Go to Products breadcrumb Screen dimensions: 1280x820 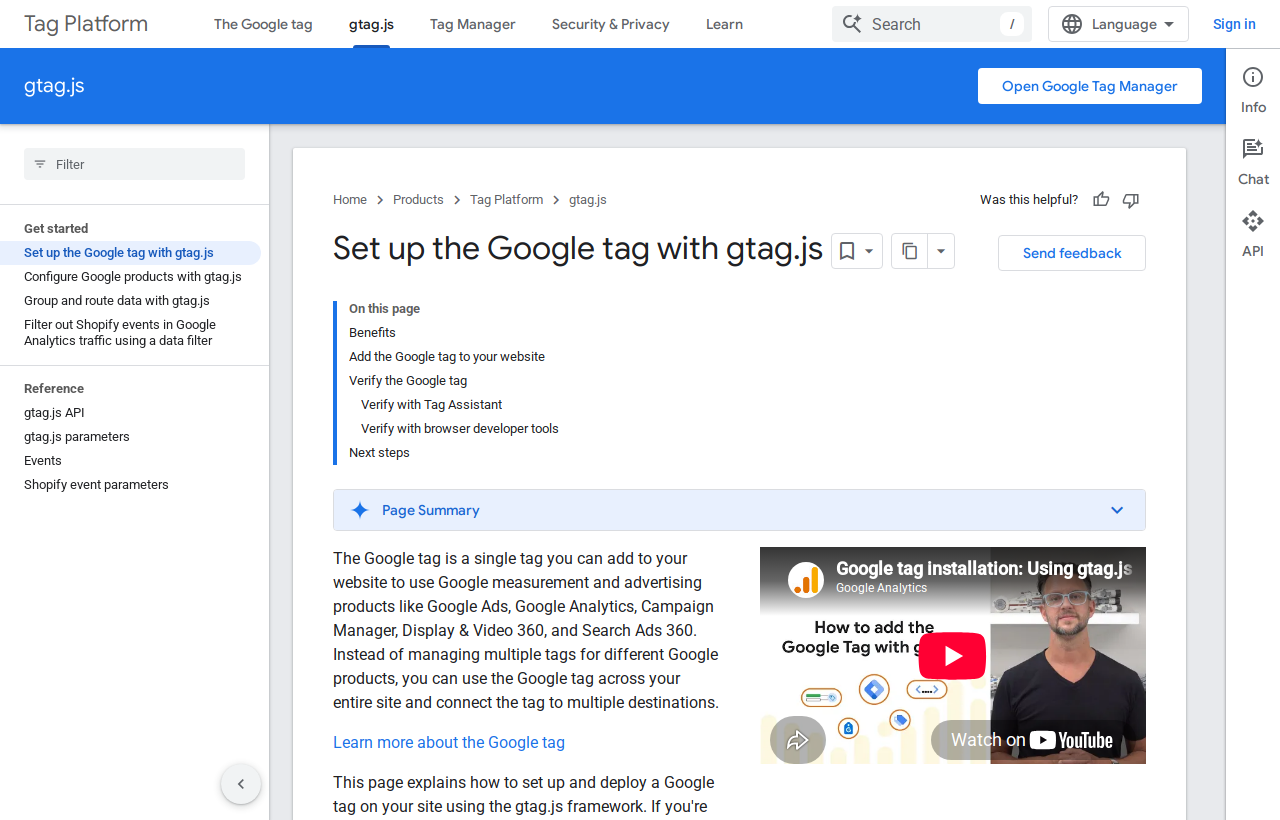418,200
